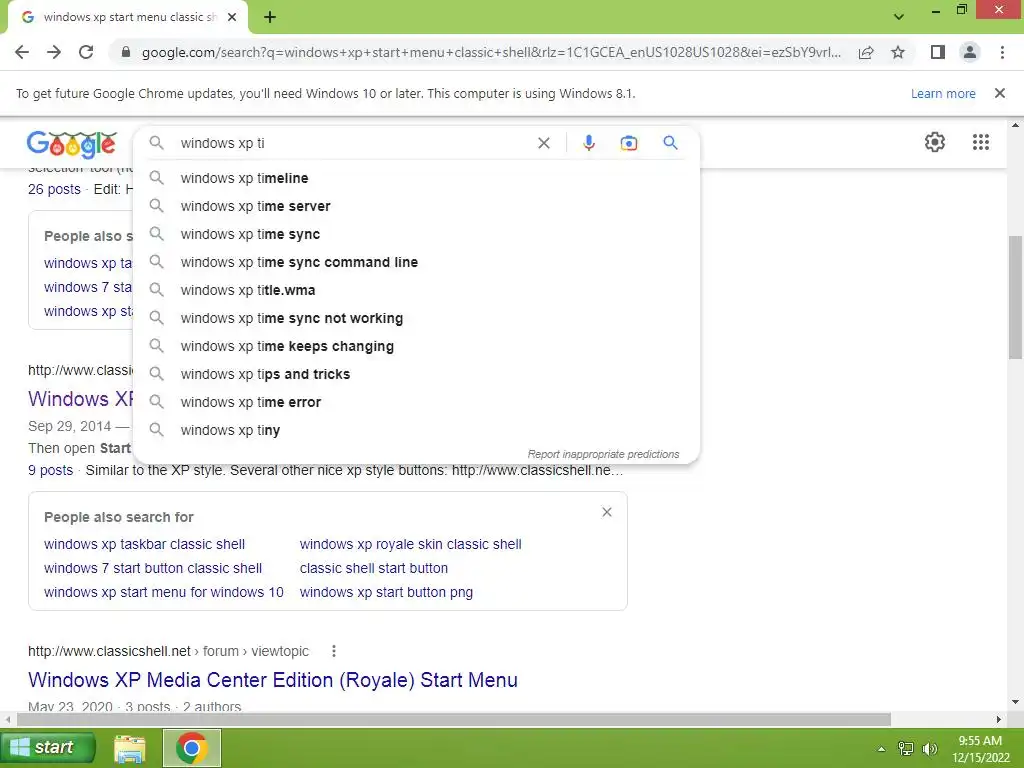Select suggestion windows xp tiny
The height and width of the screenshot is (768, 1024).
(x=416, y=430)
